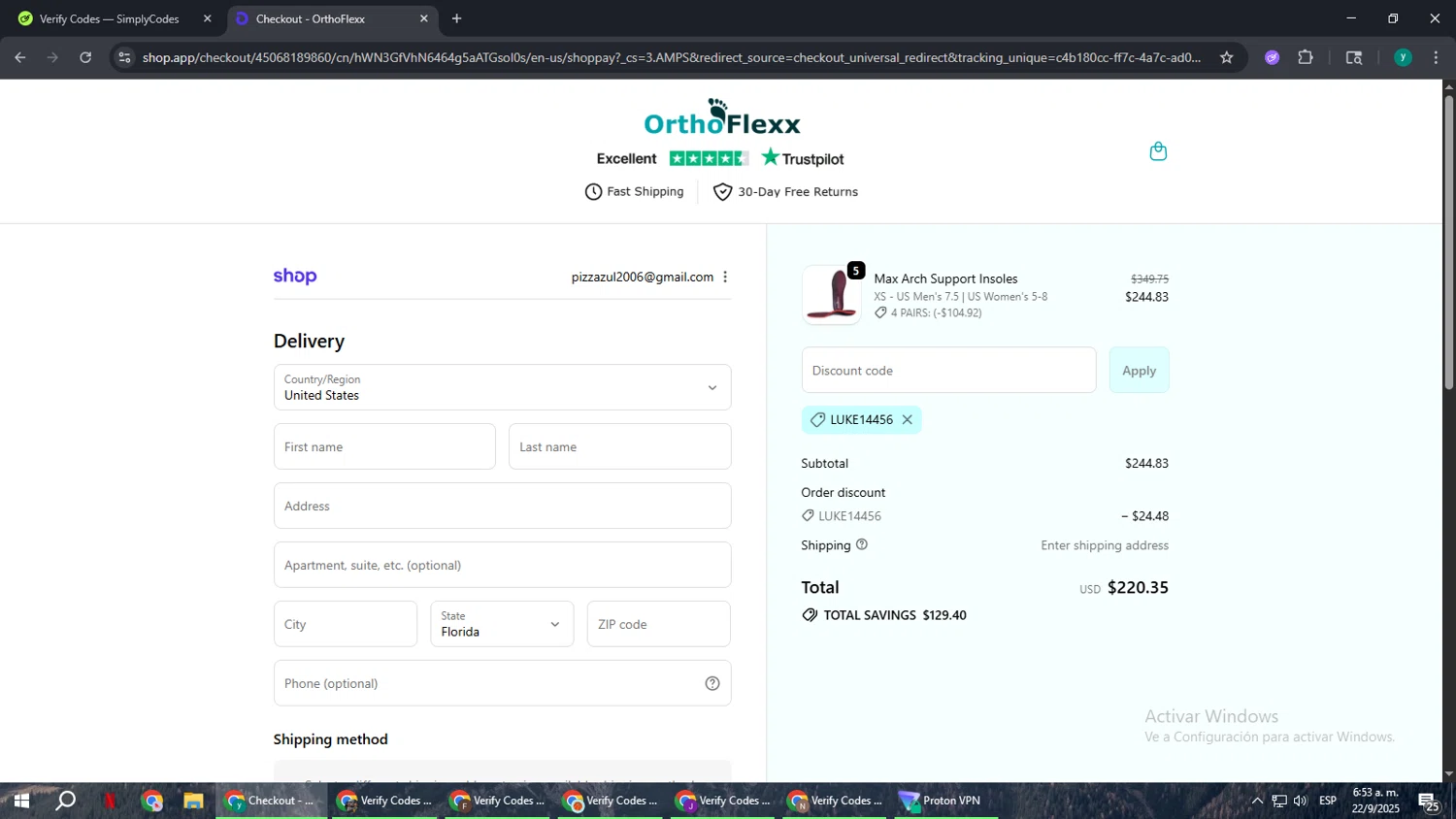Viewport: 1456px width, 819px height.
Task: Reload the checkout page
Action: 85,57
